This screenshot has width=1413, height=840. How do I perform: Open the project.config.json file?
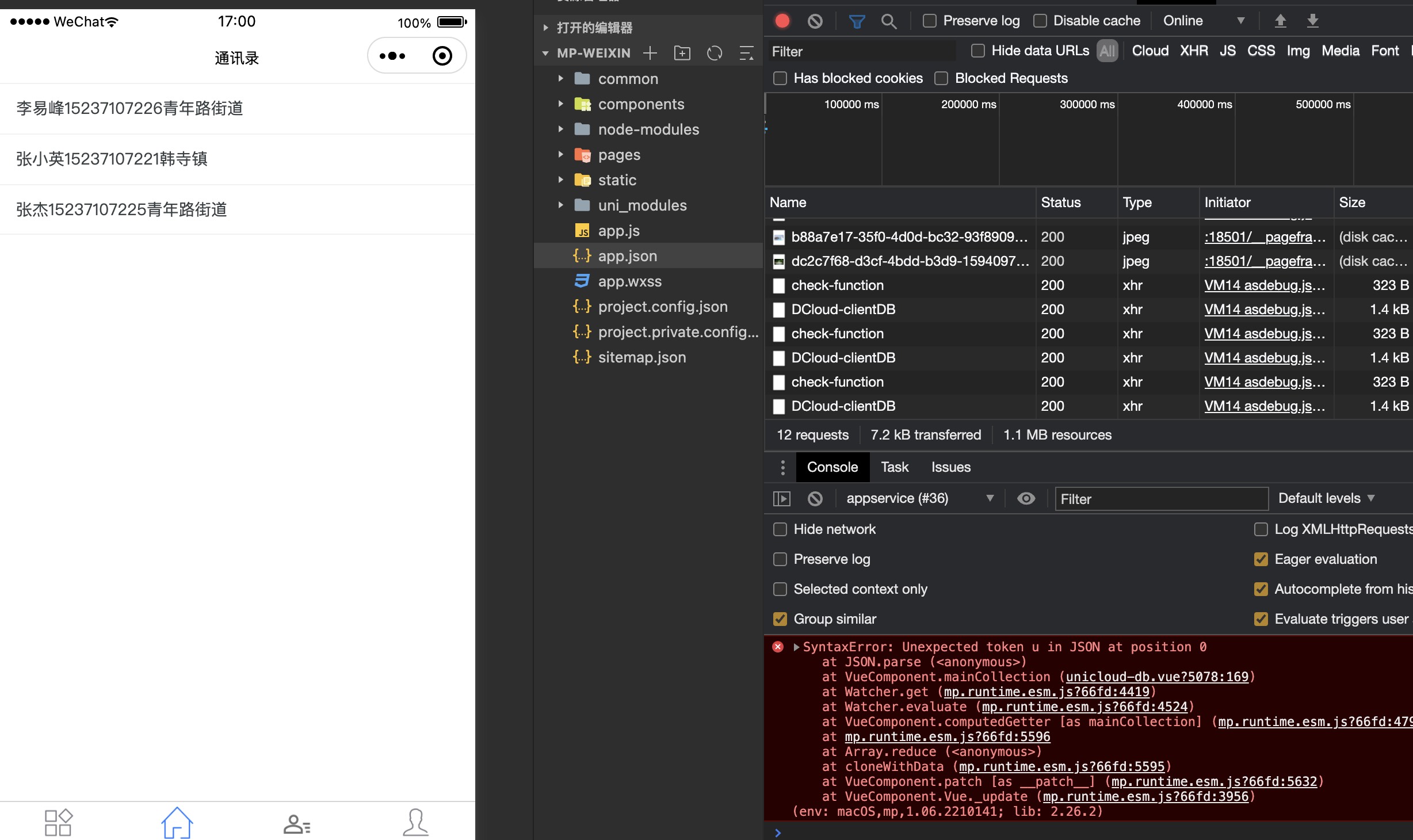click(662, 307)
